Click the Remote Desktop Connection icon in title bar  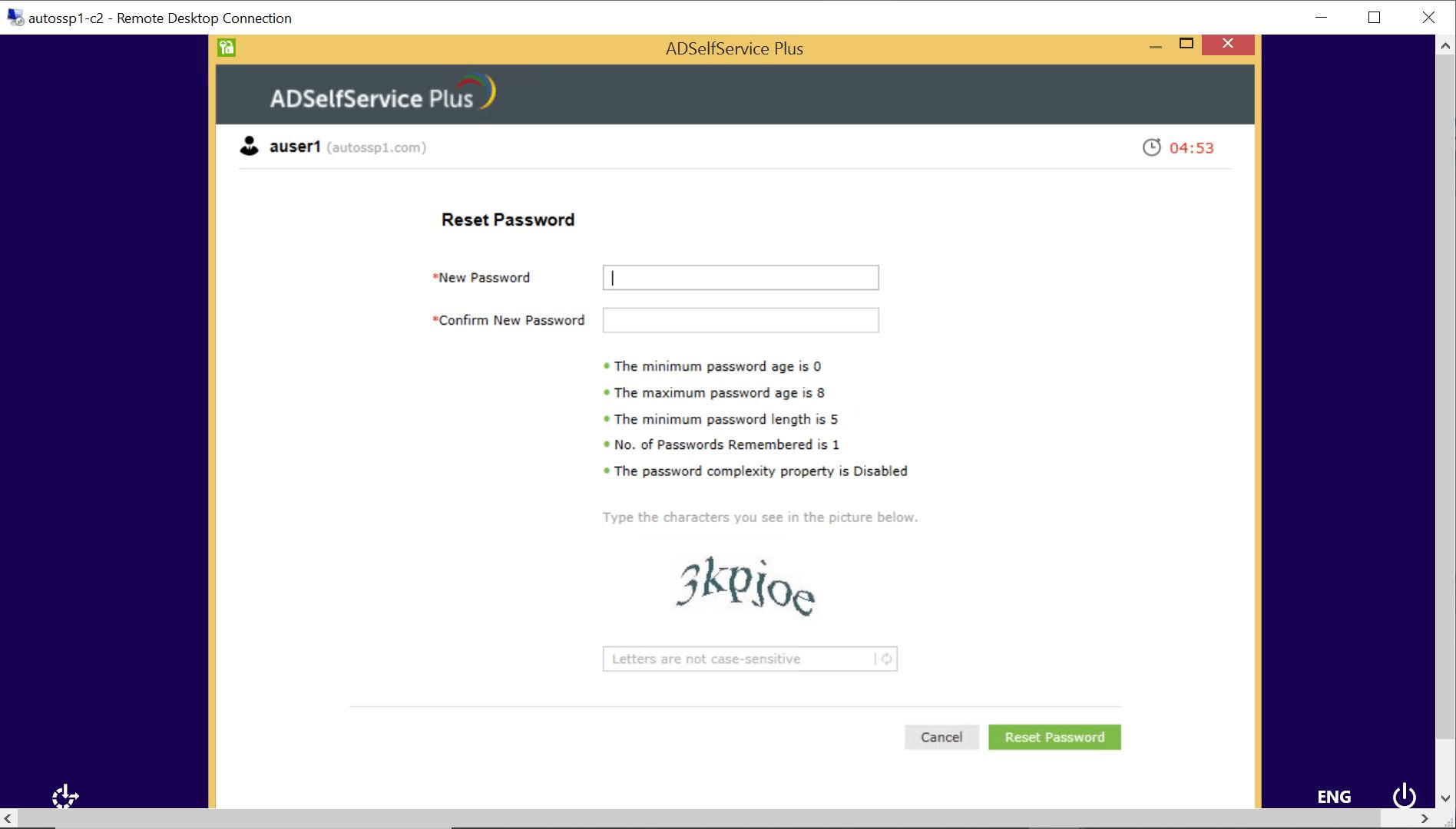14,17
